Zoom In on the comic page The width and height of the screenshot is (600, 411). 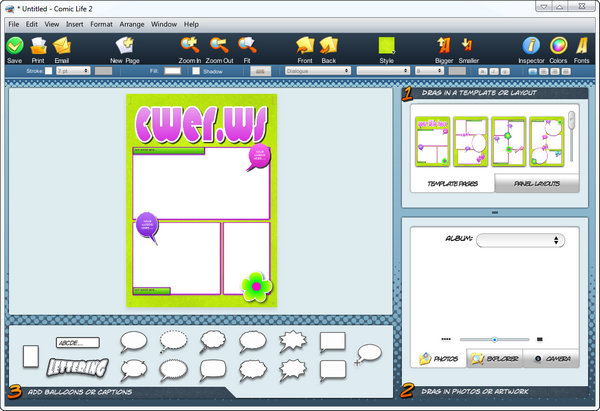point(189,45)
